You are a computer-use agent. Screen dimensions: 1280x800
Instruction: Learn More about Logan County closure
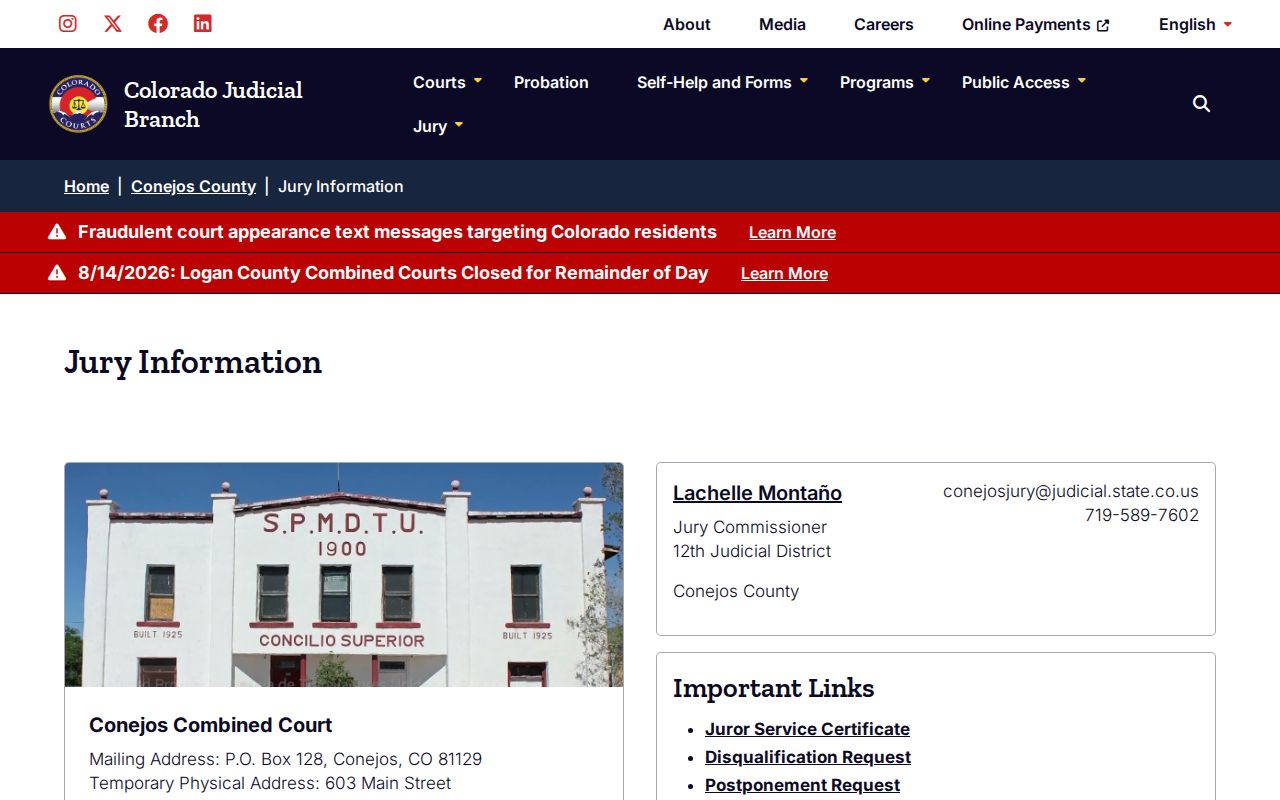[784, 273]
